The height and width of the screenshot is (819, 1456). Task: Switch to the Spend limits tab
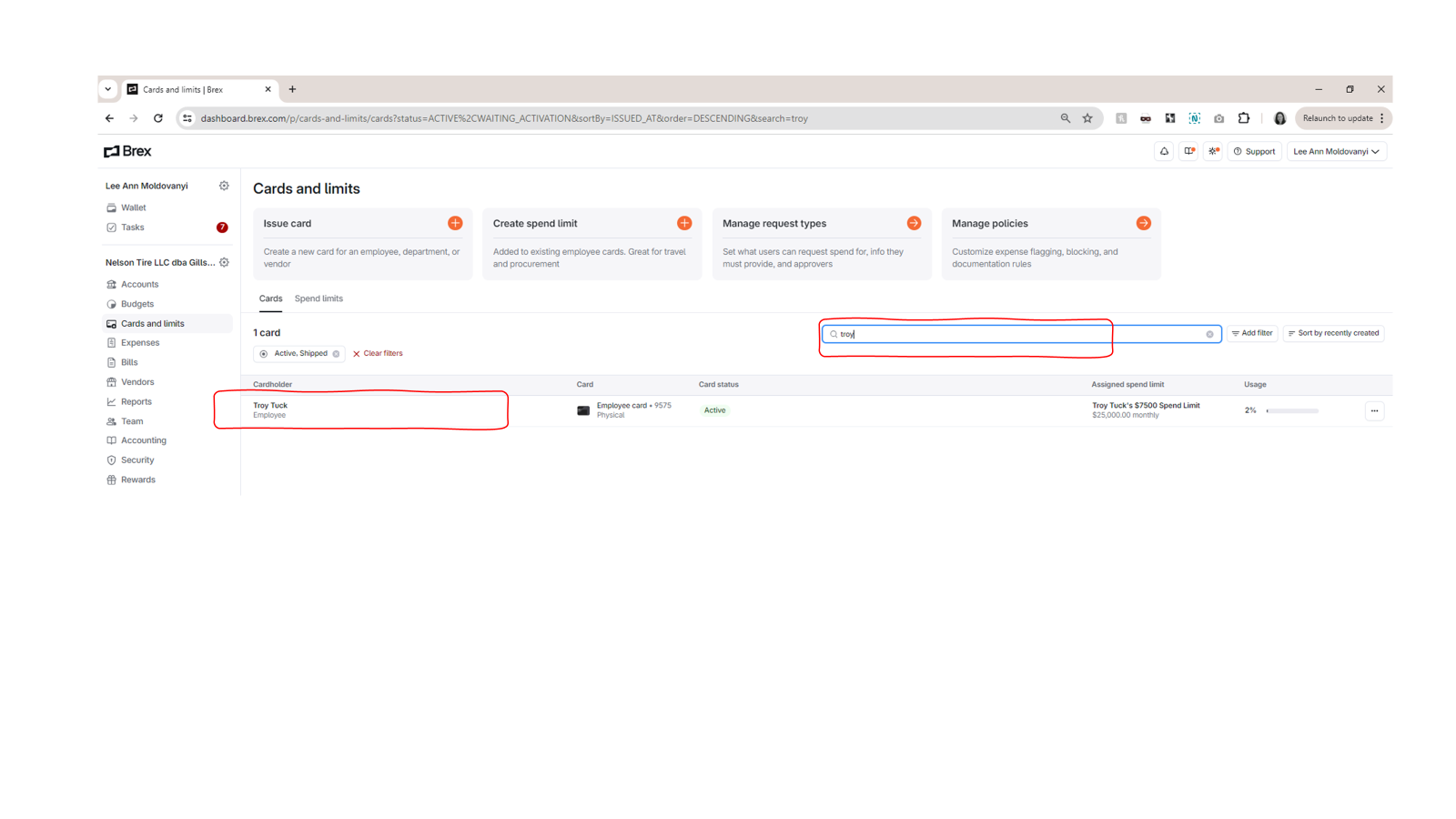(x=318, y=298)
